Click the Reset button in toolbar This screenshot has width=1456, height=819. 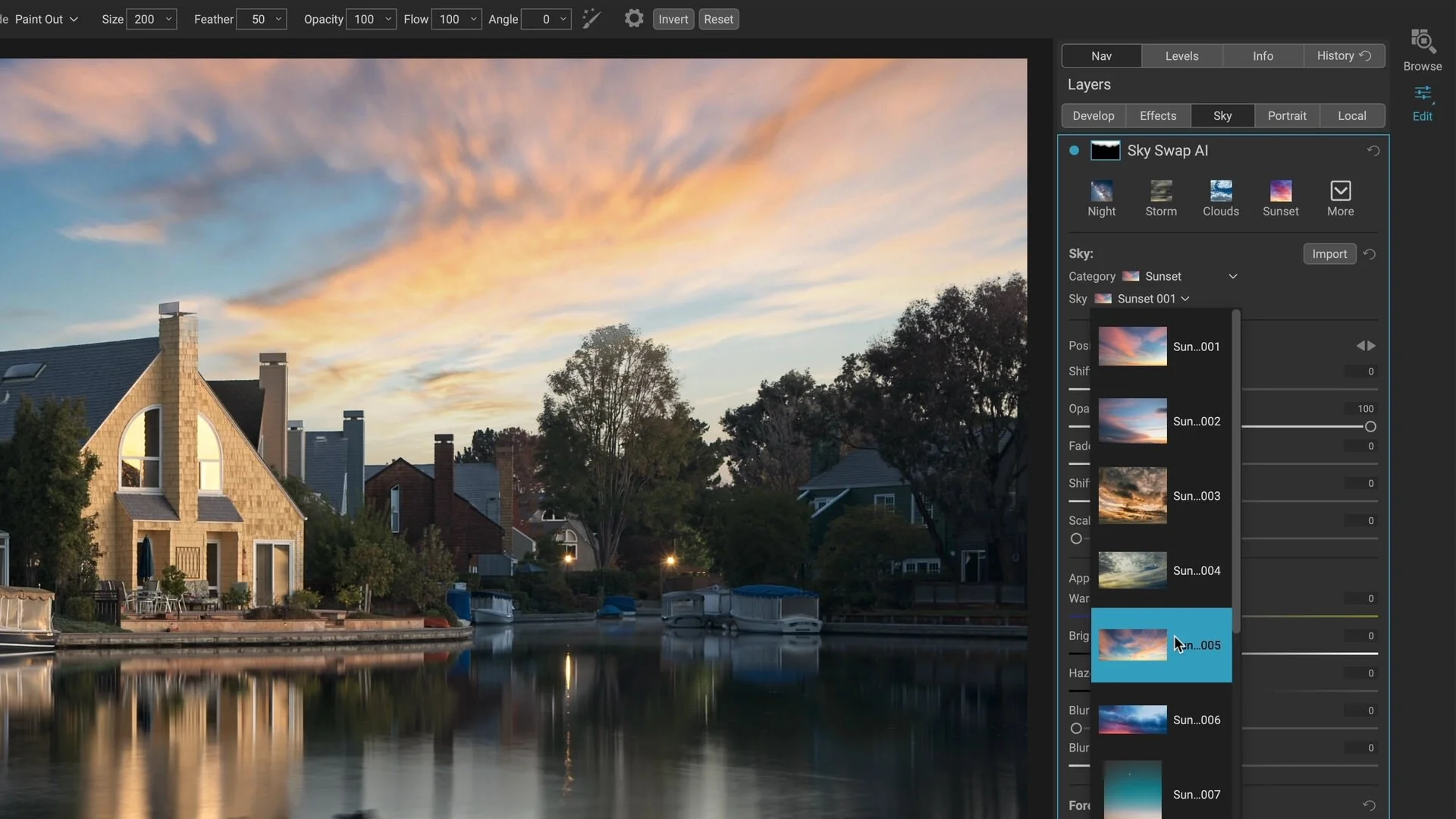(717, 19)
